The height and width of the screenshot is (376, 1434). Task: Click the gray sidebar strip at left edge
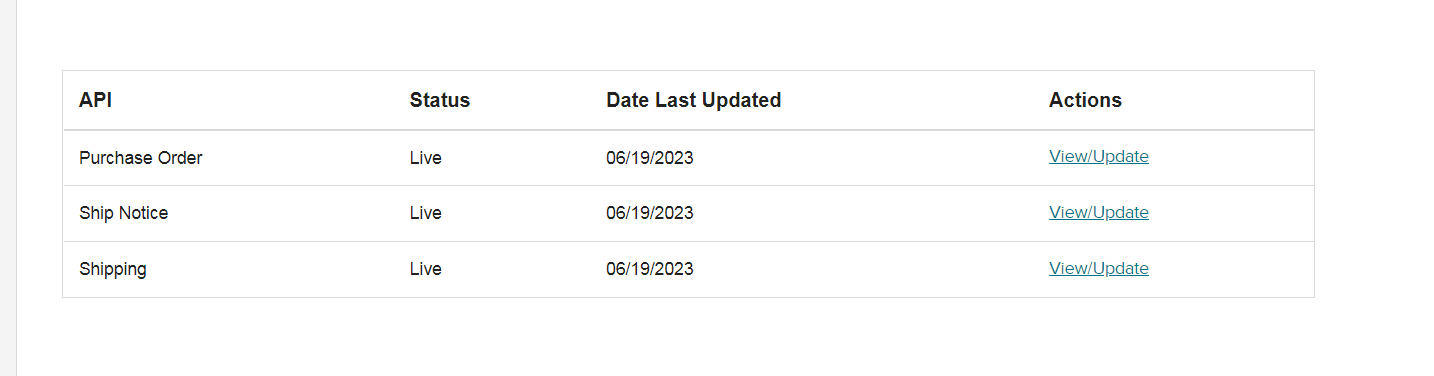click(x=8, y=188)
